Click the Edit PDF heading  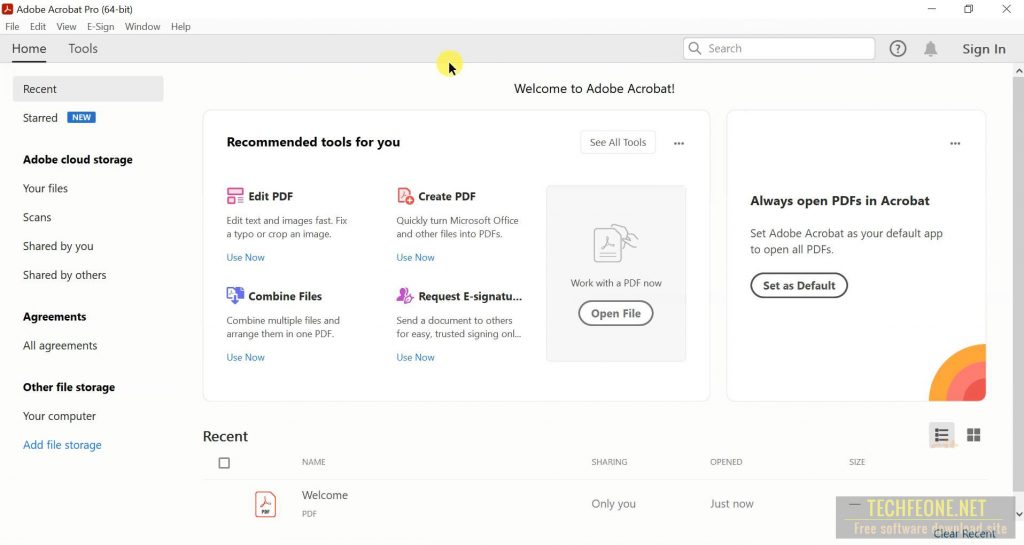[270, 196]
